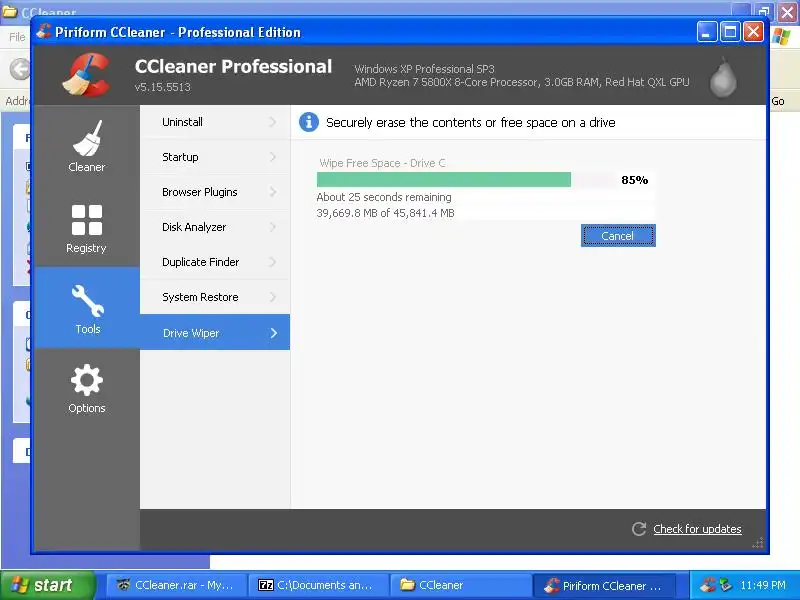Click the CCleaner logo in header
This screenshot has height=600, width=800.
tap(86, 75)
